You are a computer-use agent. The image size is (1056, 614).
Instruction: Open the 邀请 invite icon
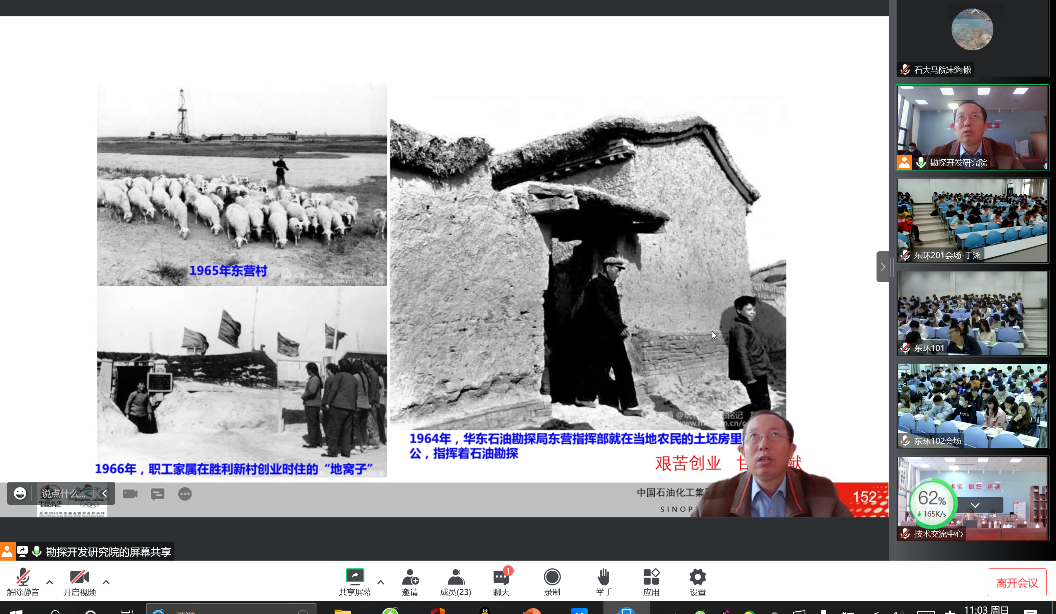coord(410,581)
